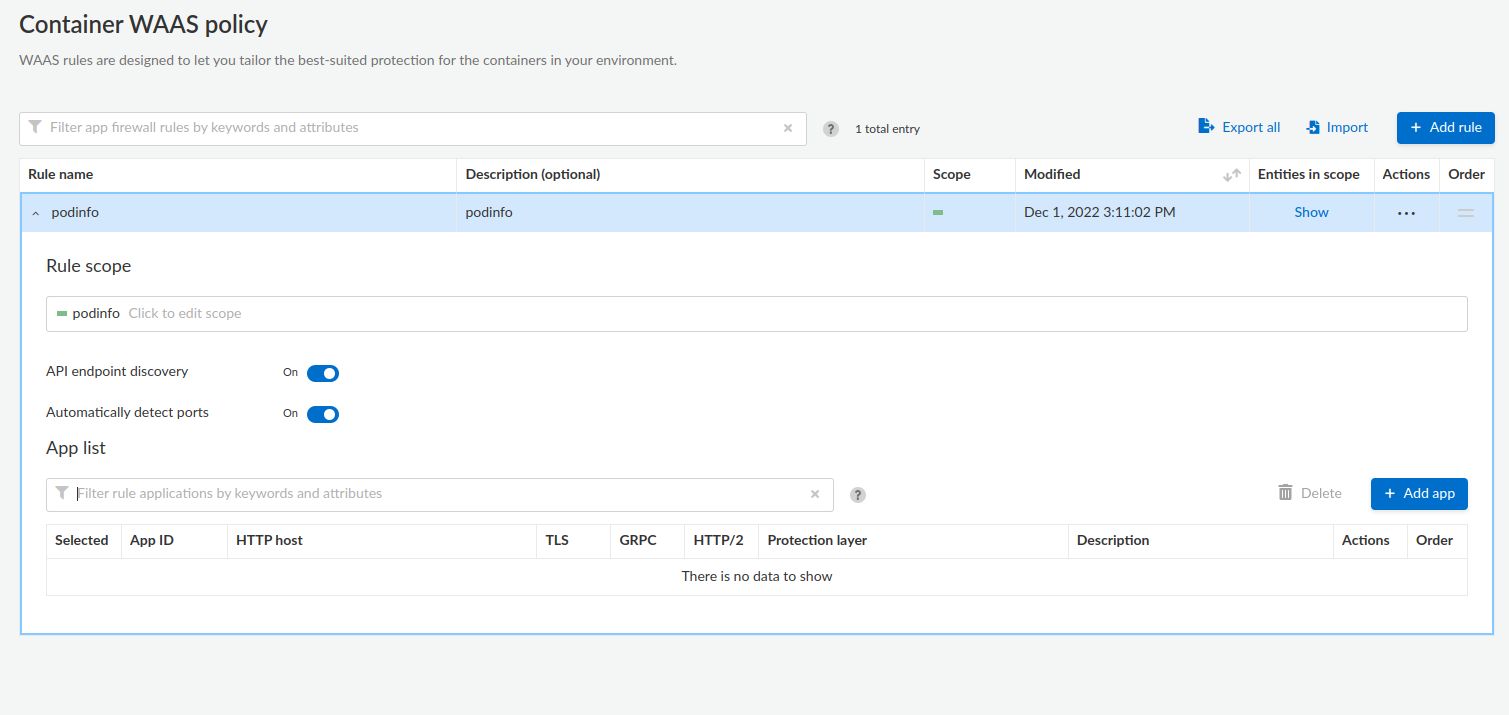Click the HTTP host column header

[x=269, y=540]
